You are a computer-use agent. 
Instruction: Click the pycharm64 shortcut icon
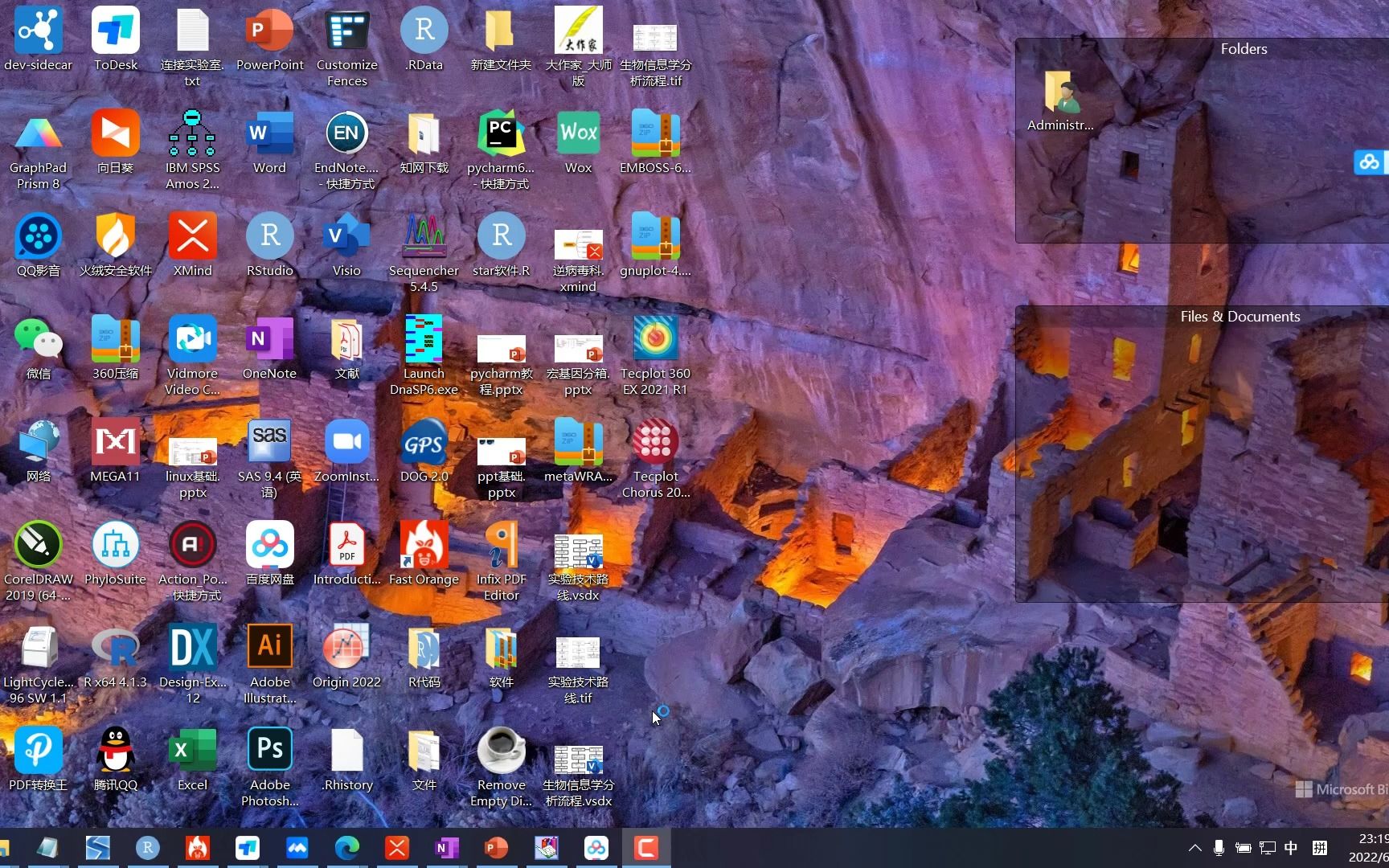point(502,150)
